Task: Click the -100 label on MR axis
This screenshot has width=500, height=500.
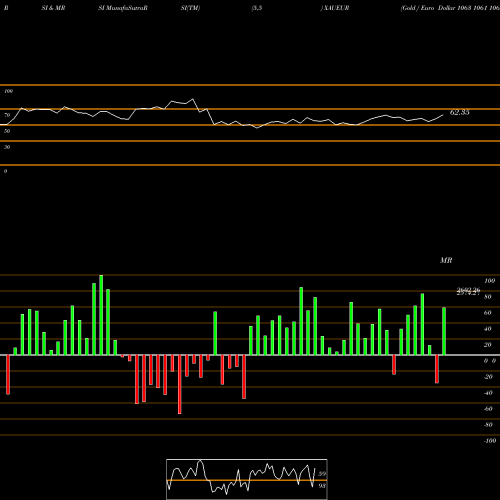Action: 490,441
